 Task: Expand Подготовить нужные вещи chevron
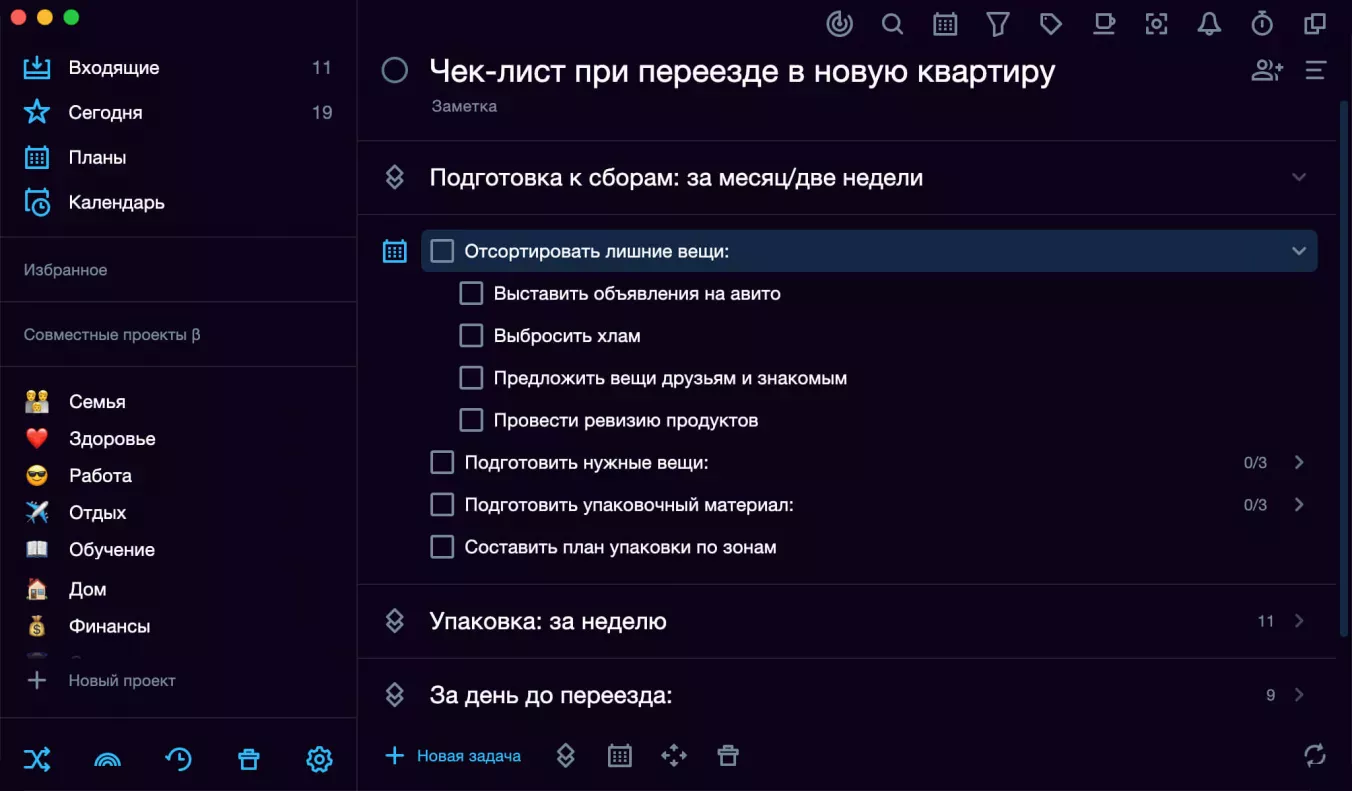click(1299, 462)
